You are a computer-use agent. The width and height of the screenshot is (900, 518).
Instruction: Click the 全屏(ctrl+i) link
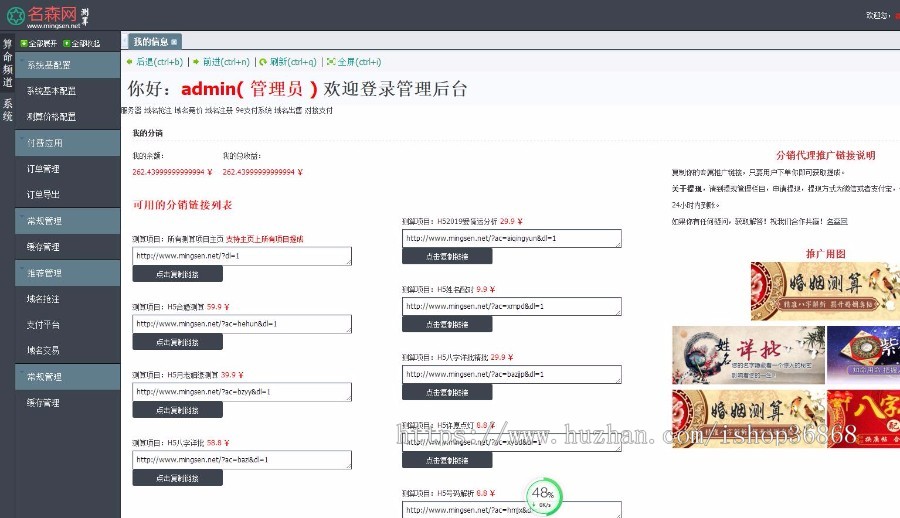tap(359, 62)
